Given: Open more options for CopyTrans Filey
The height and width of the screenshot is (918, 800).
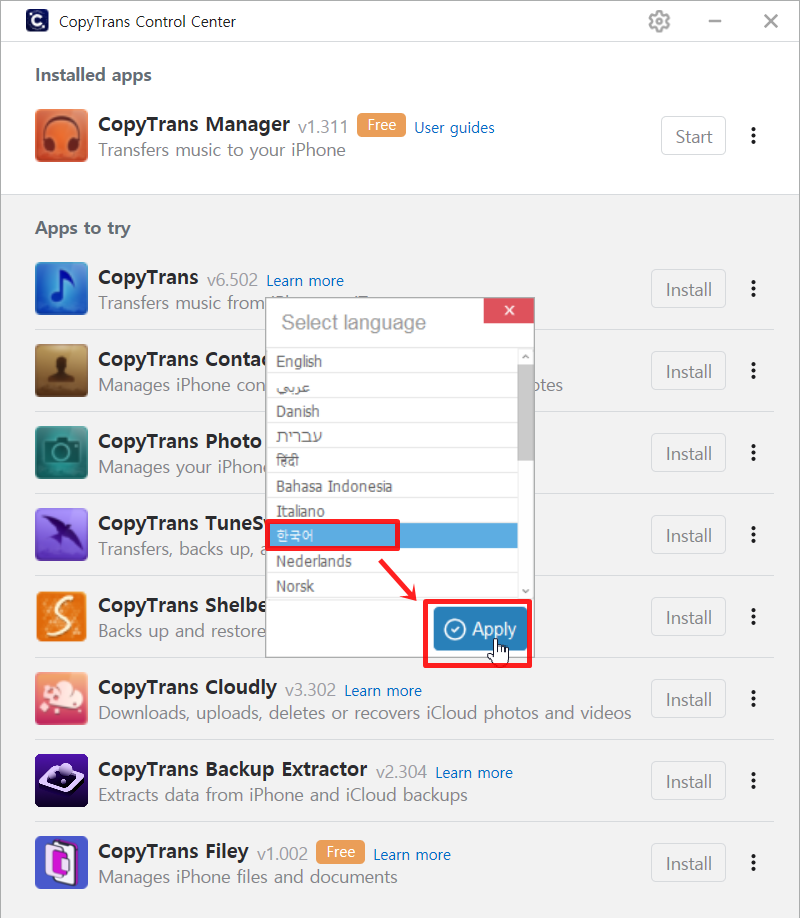Looking at the screenshot, I should [x=754, y=862].
